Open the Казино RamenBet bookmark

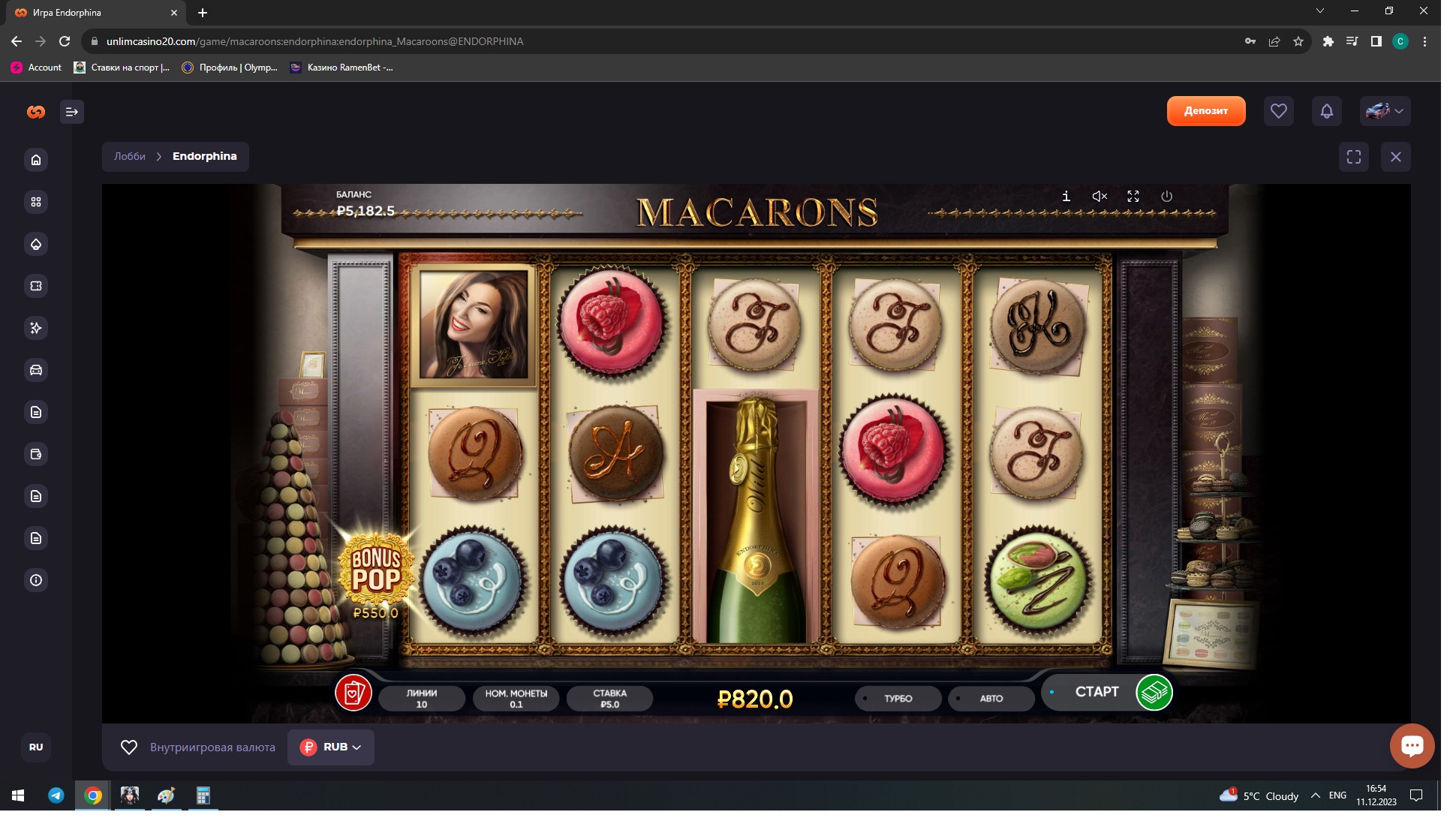point(342,68)
